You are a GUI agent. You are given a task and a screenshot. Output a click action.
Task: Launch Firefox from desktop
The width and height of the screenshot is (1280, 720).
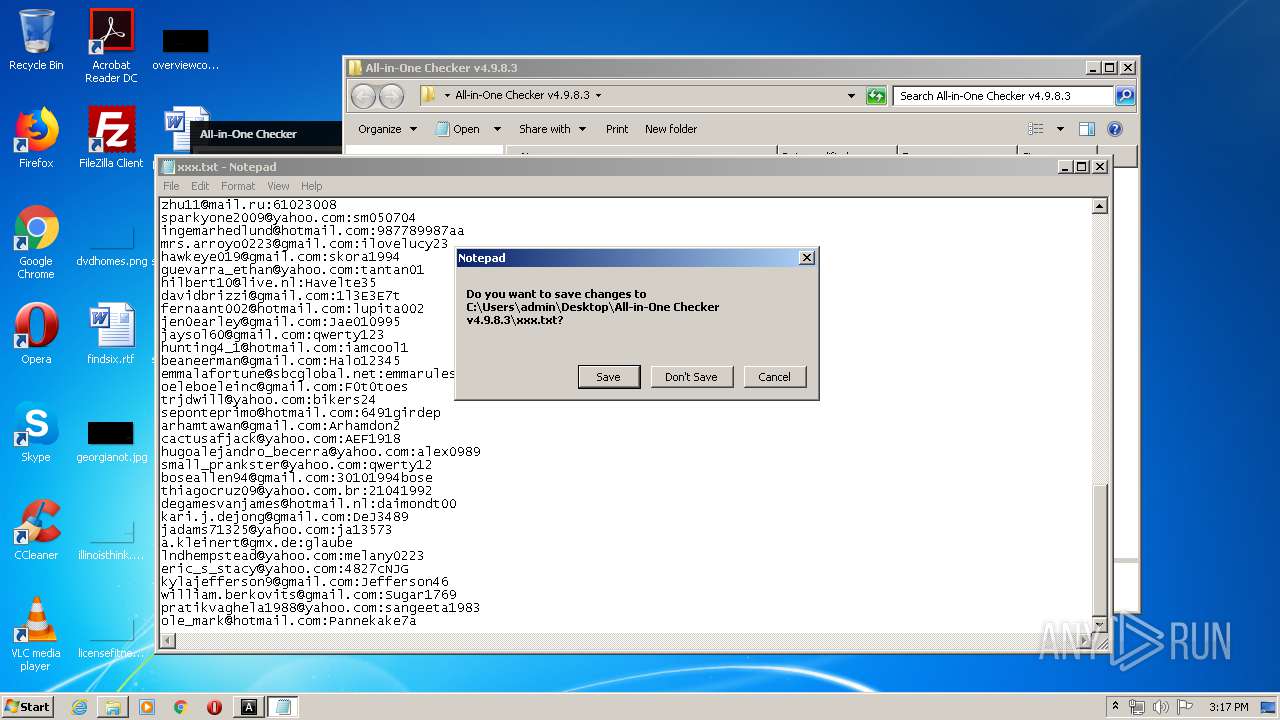tap(36, 138)
